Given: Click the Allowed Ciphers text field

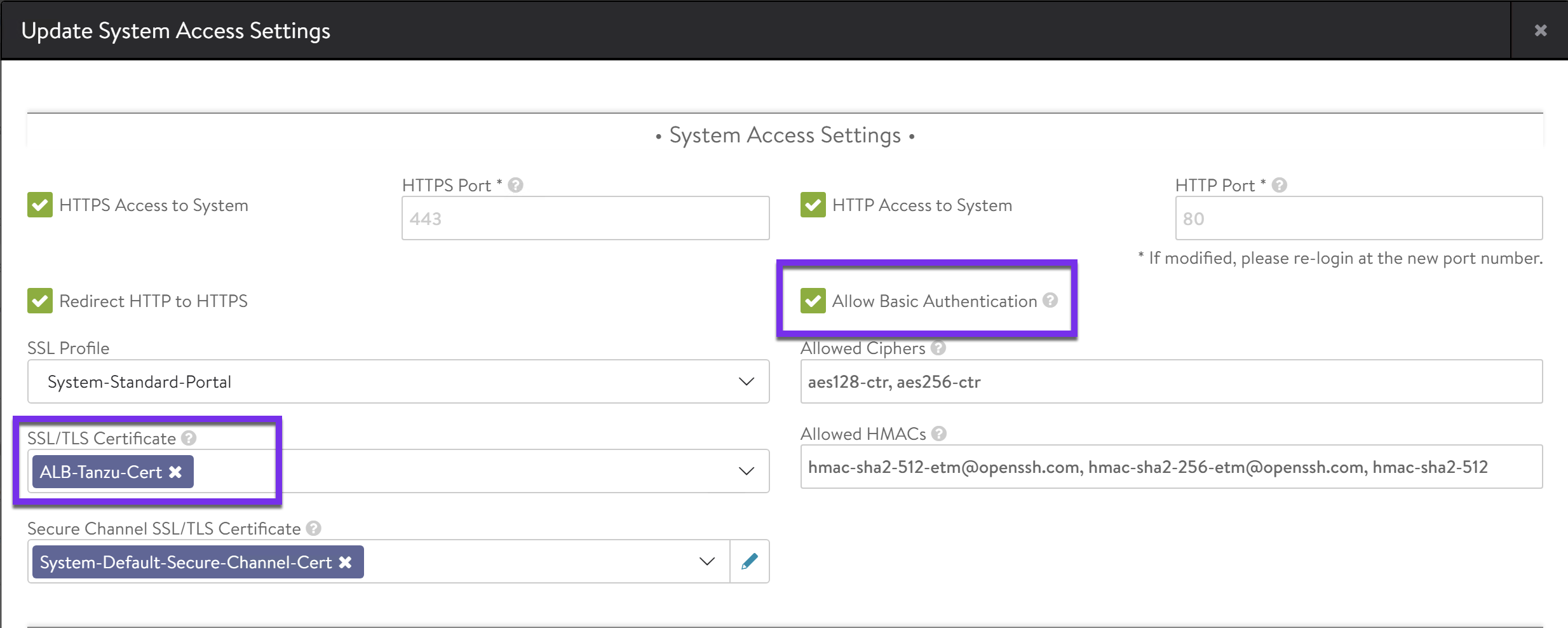Looking at the screenshot, I should coord(1170,381).
